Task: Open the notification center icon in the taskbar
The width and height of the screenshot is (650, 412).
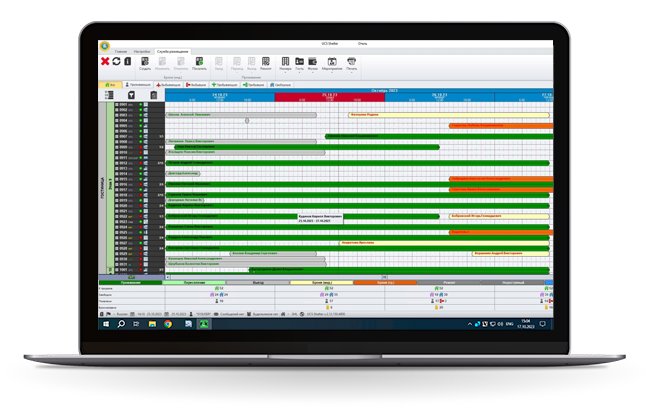Action: click(543, 324)
